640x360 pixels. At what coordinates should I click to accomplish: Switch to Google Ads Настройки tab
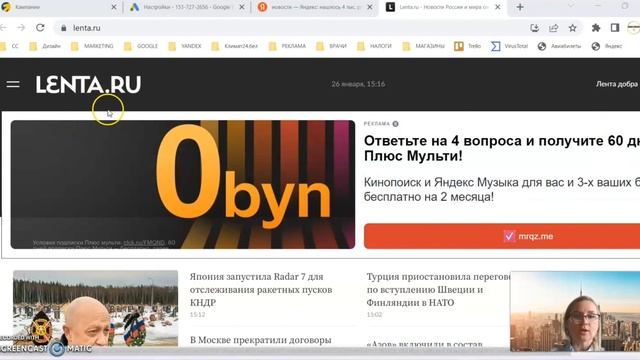(186, 7)
